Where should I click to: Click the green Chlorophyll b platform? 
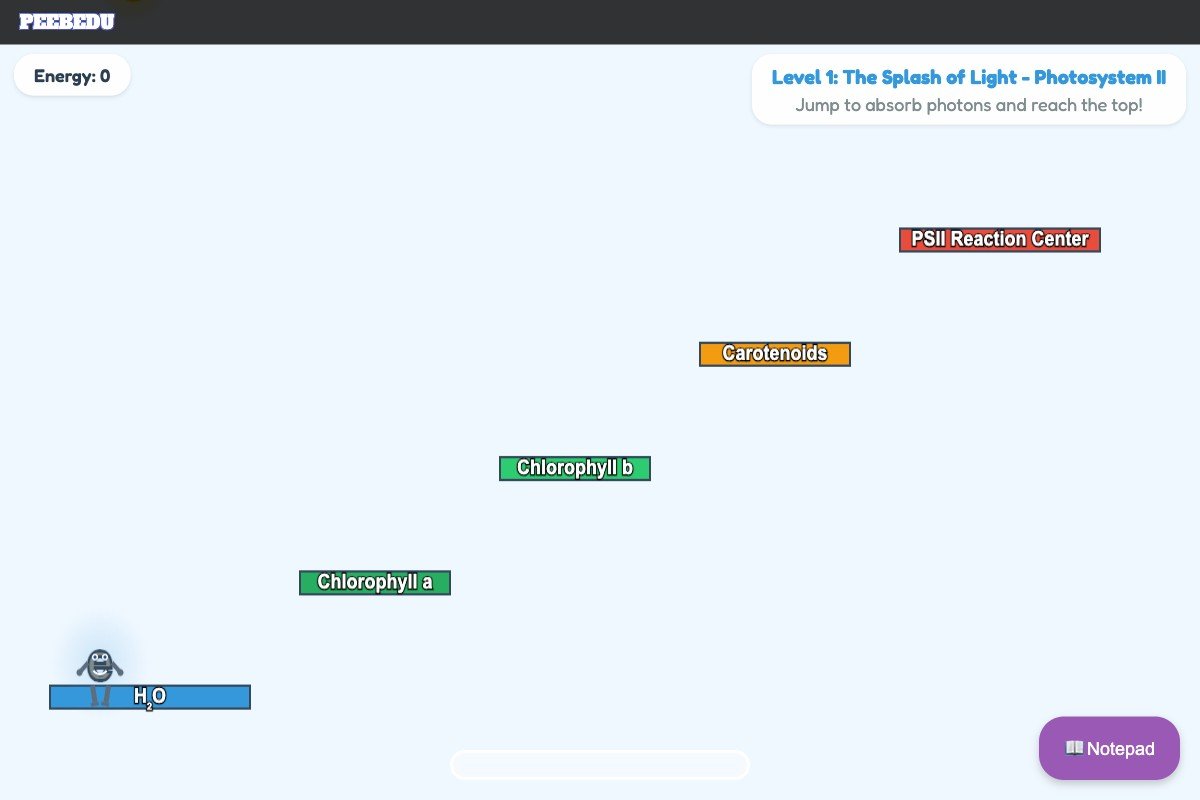tap(574, 468)
